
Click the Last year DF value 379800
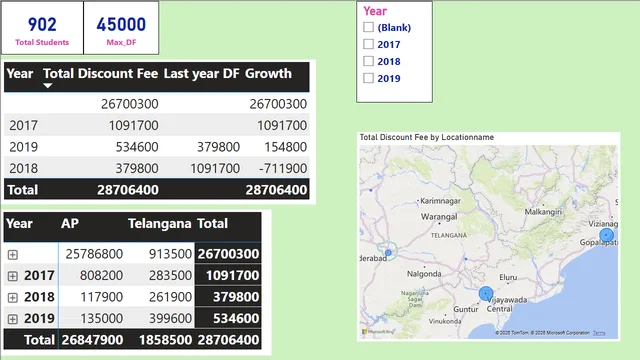(218, 147)
